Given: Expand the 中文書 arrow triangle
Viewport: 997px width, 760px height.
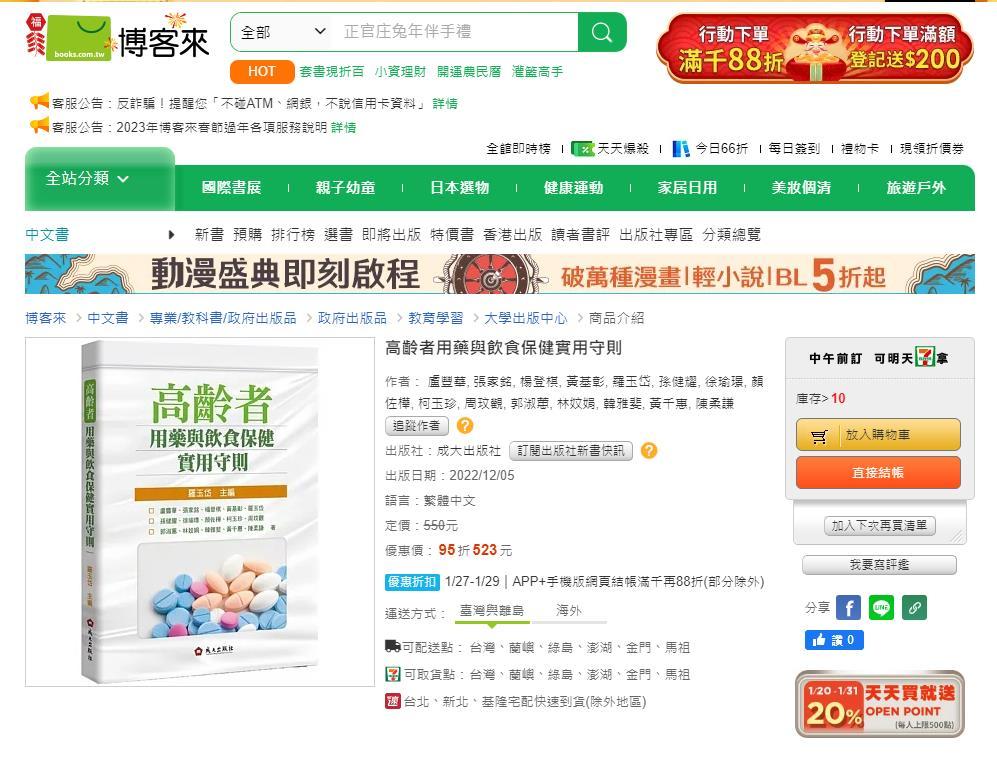Looking at the screenshot, I should point(171,235).
